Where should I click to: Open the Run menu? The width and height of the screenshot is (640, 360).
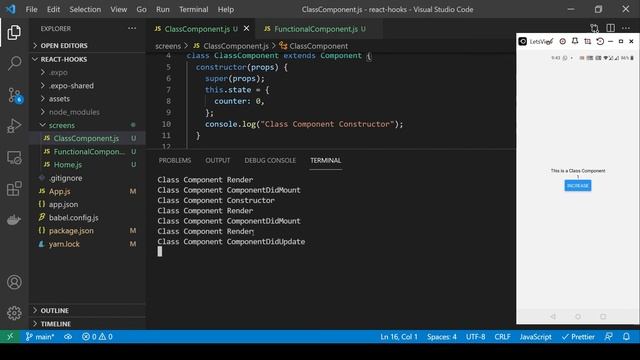(x=162, y=9)
